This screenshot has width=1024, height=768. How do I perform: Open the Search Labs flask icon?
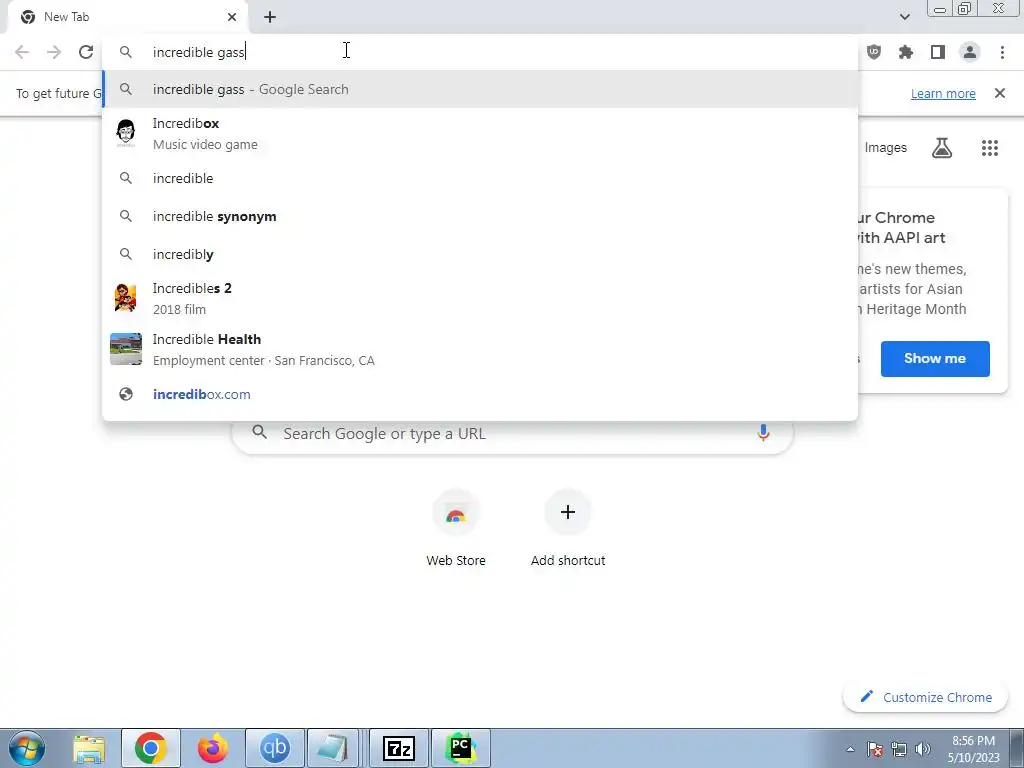pyautogui.click(x=942, y=148)
